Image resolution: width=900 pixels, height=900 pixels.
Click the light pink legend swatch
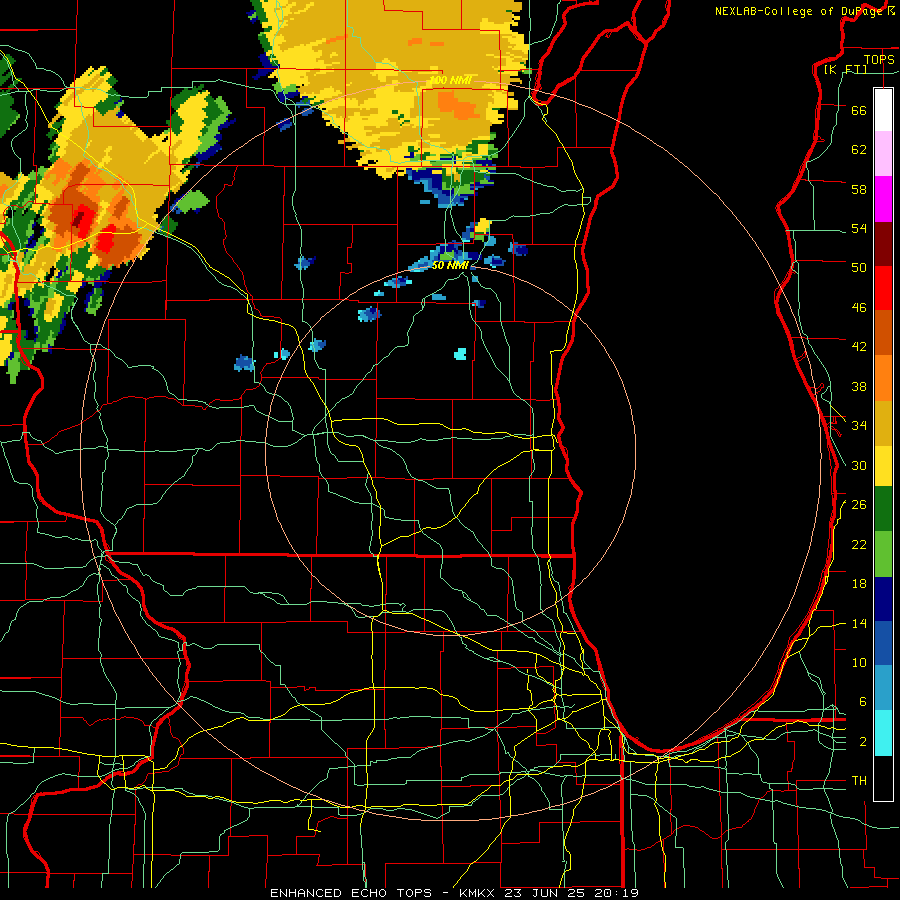point(883,153)
